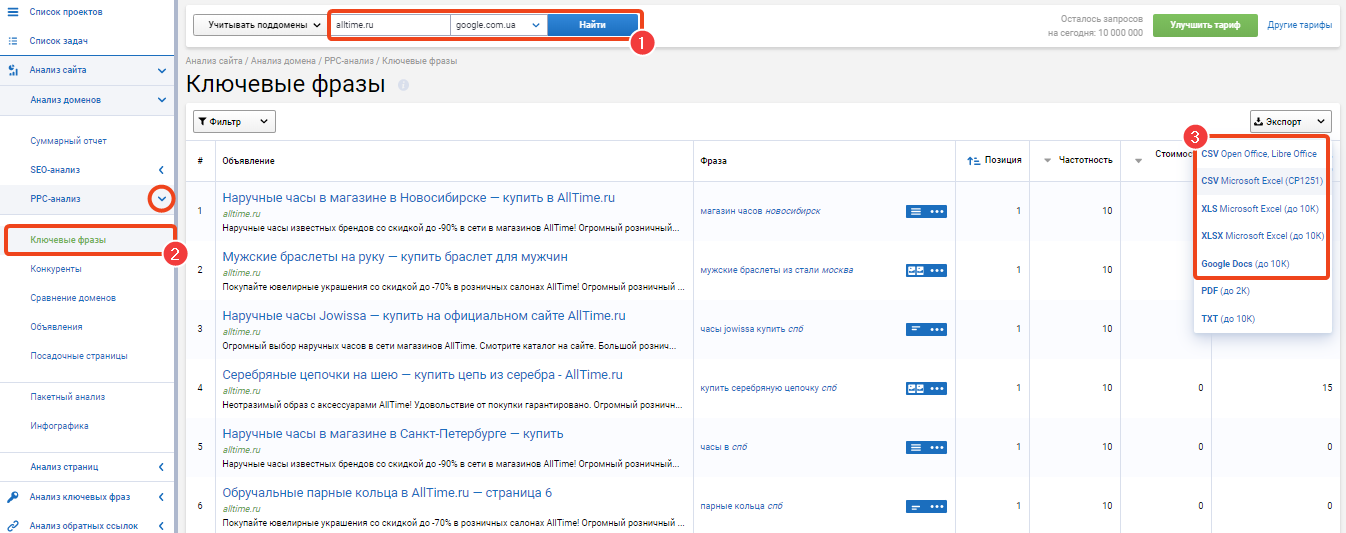Click the lines icon for 'магазин часов новосибирск'
This screenshot has width=1346, height=533.
click(916, 211)
